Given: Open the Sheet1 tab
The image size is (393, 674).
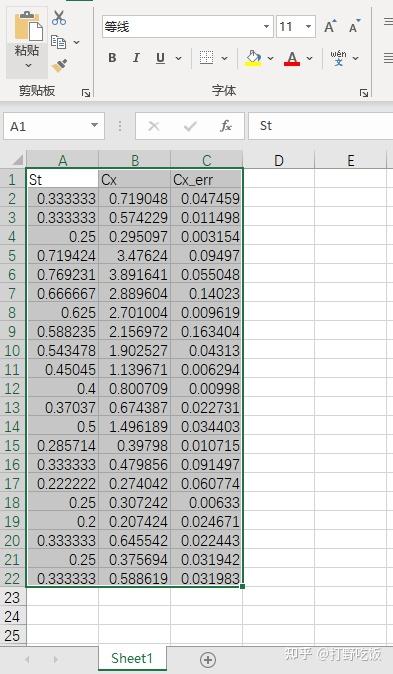Looking at the screenshot, I should pyautogui.click(x=132, y=658).
